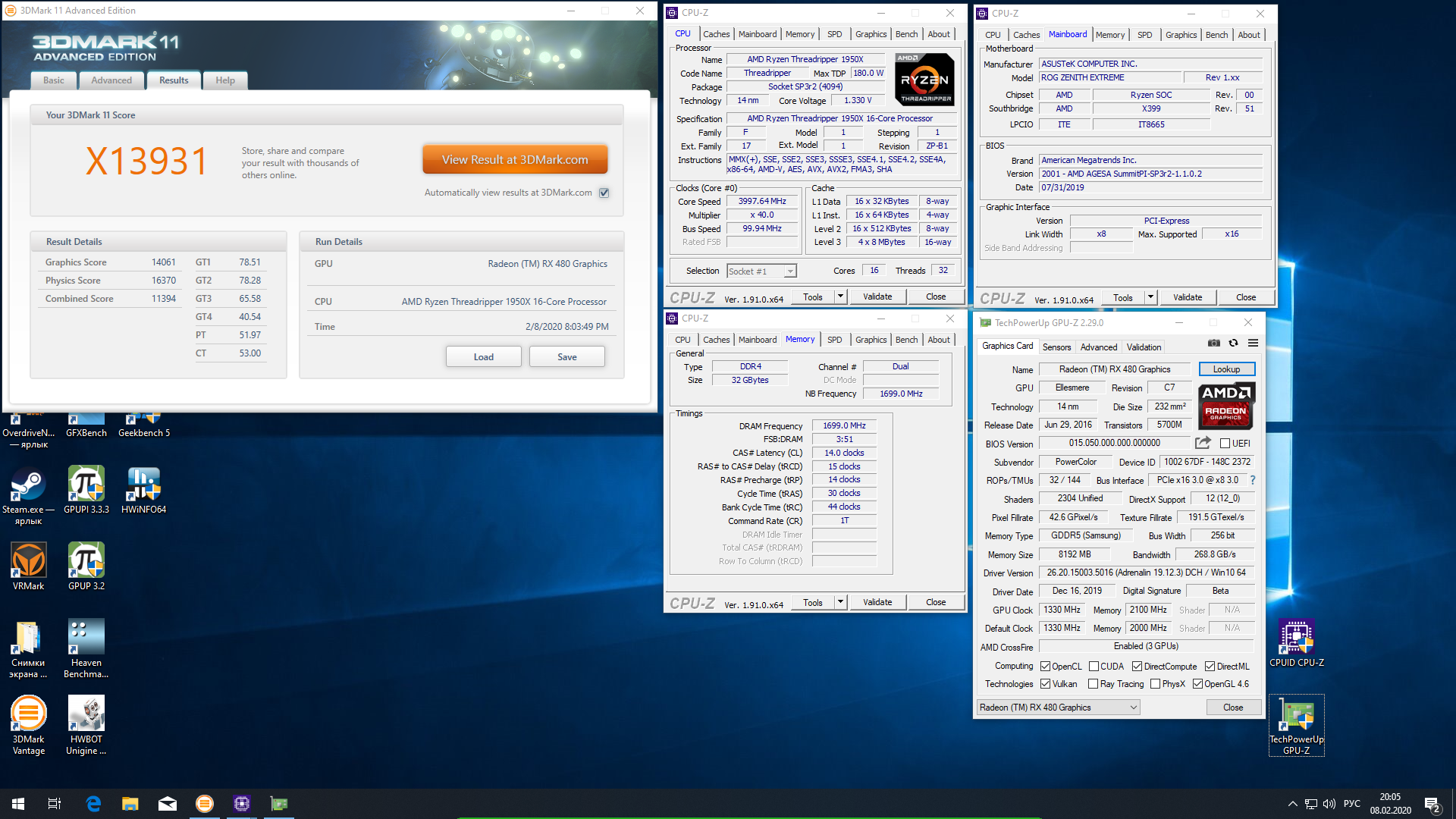Toggle the OpenCL checkbox
Image resolution: width=1456 pixels, height=819 pixels.
coord(1046,667)
